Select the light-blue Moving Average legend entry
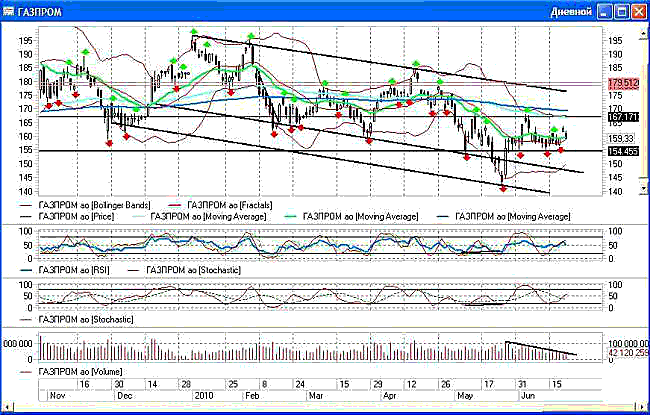Image resolution: width=650 pixels, height=415 pixels. 199,216
